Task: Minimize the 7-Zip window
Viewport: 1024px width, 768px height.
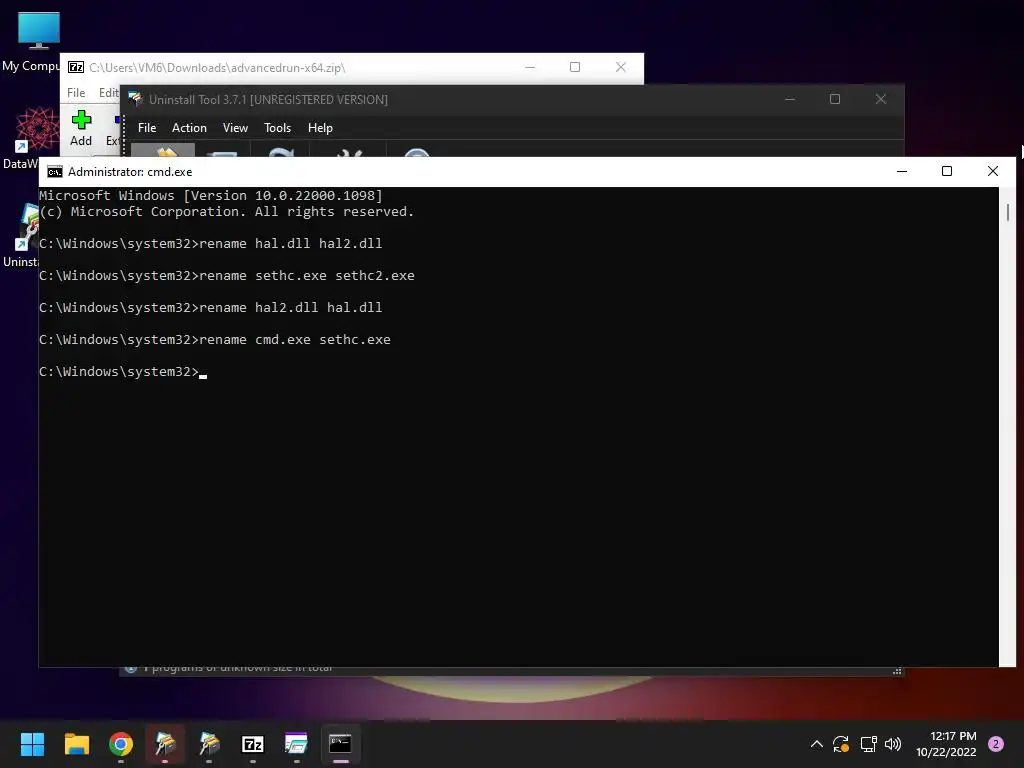Action: (530, 67)
